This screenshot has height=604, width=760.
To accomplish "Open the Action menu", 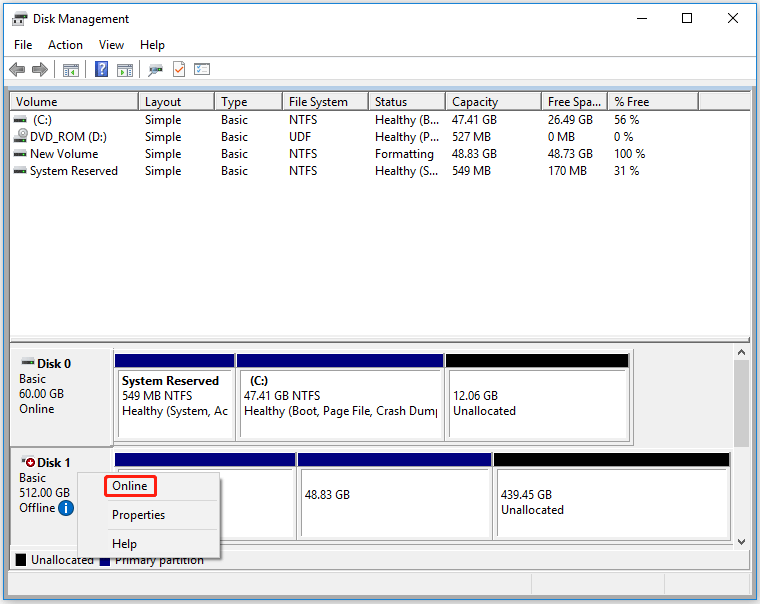I will click(x=66, y=45).
